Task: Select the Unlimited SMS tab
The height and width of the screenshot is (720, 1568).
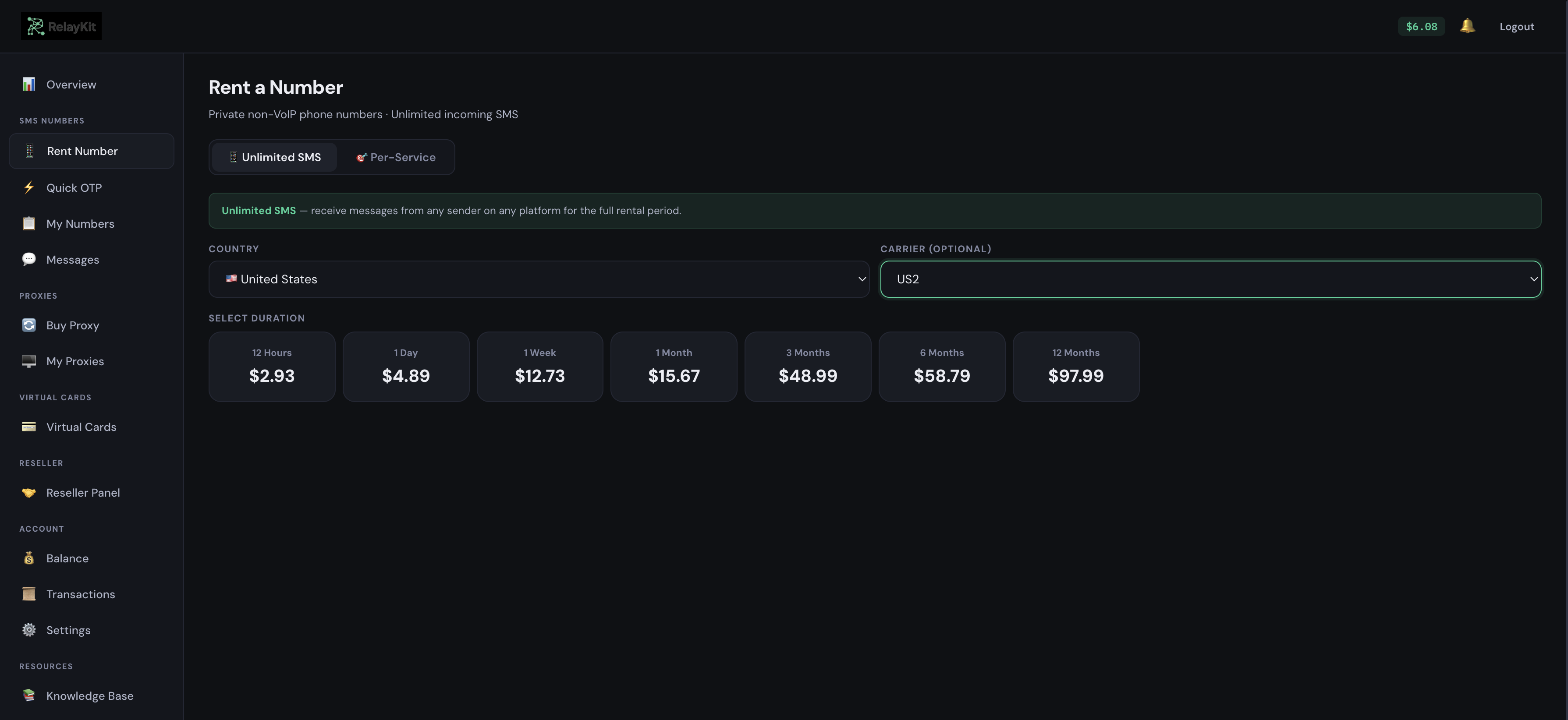Action: [274, 158]
